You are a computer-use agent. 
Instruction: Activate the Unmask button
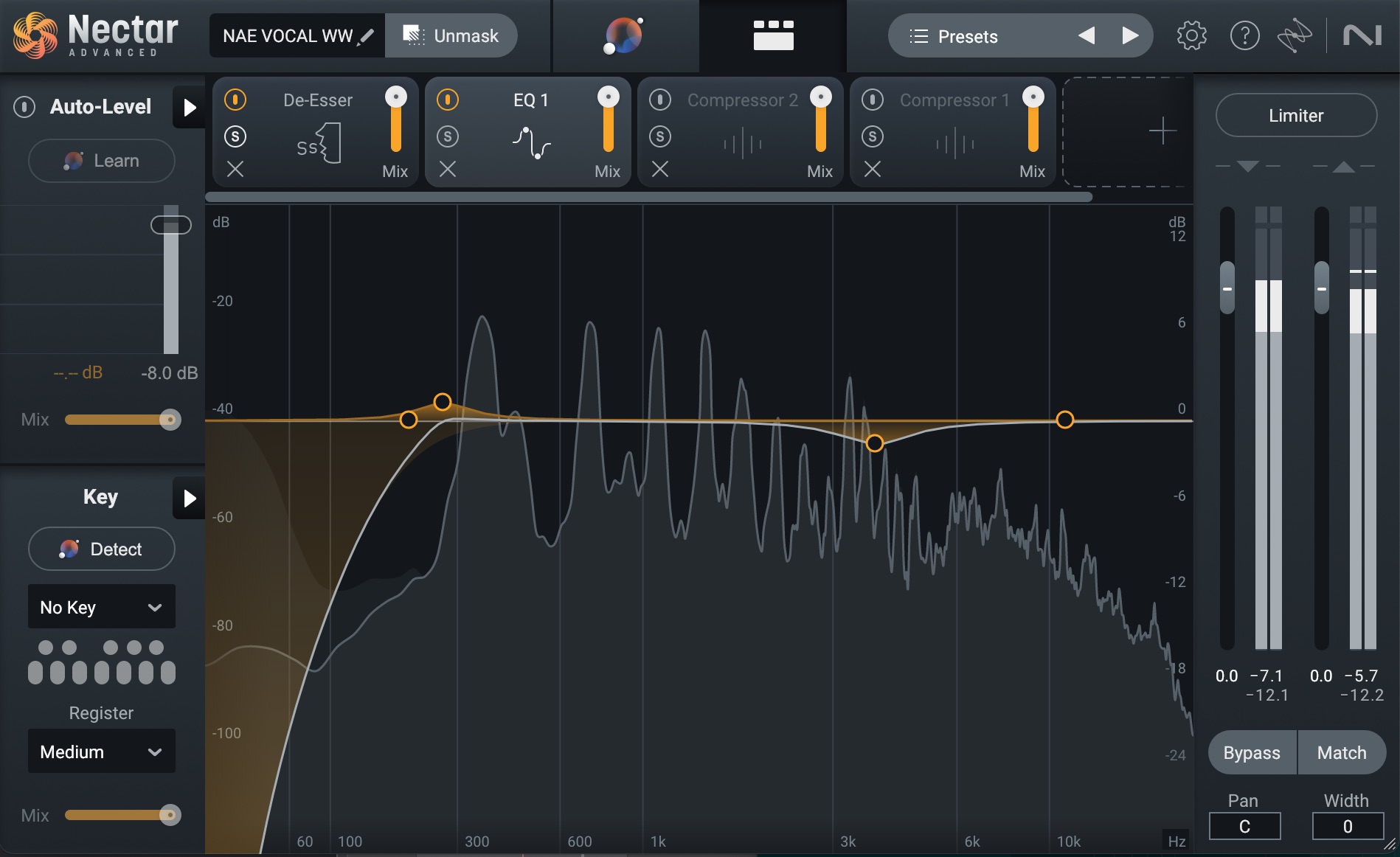coord(451,35)
